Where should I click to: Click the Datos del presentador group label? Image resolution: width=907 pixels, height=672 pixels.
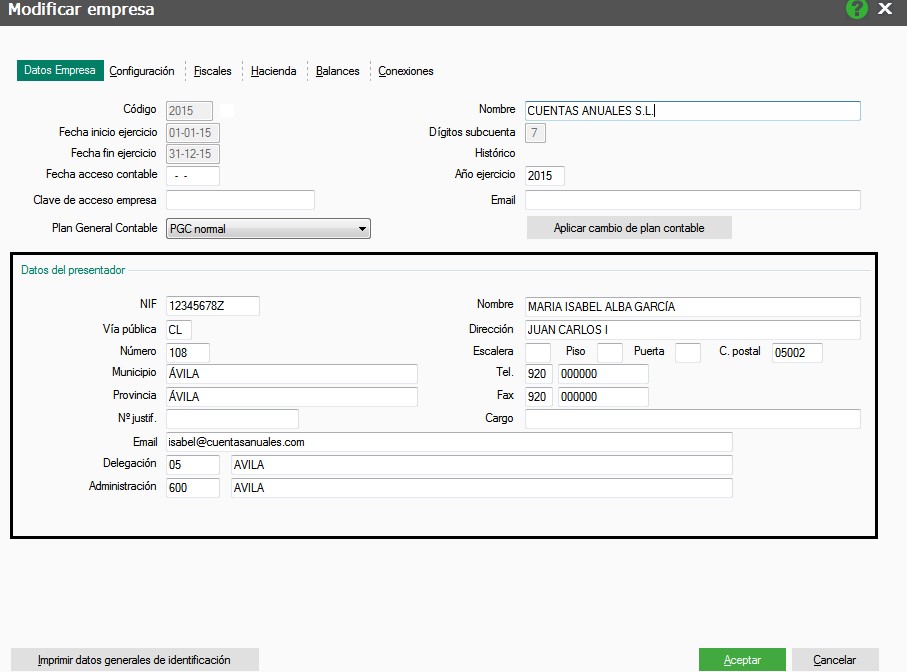(x=73, y=270)
